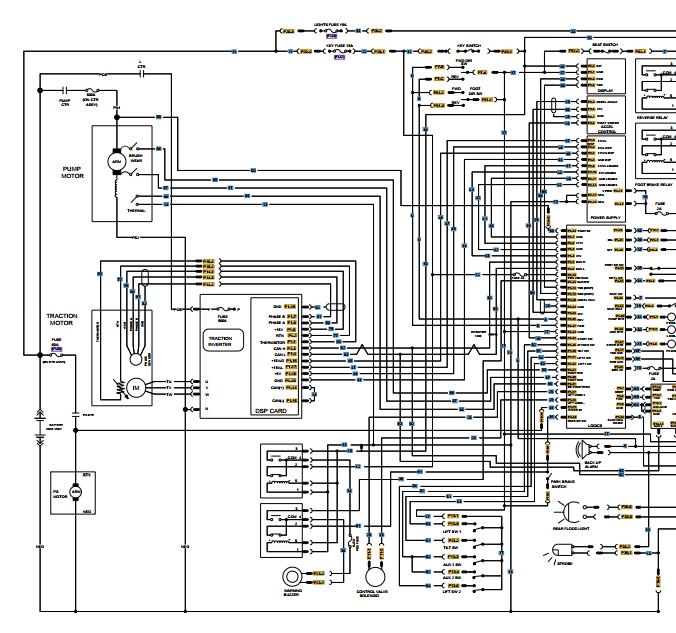Select the upper relay box above warning buzzer

click(x=281, y=470)
